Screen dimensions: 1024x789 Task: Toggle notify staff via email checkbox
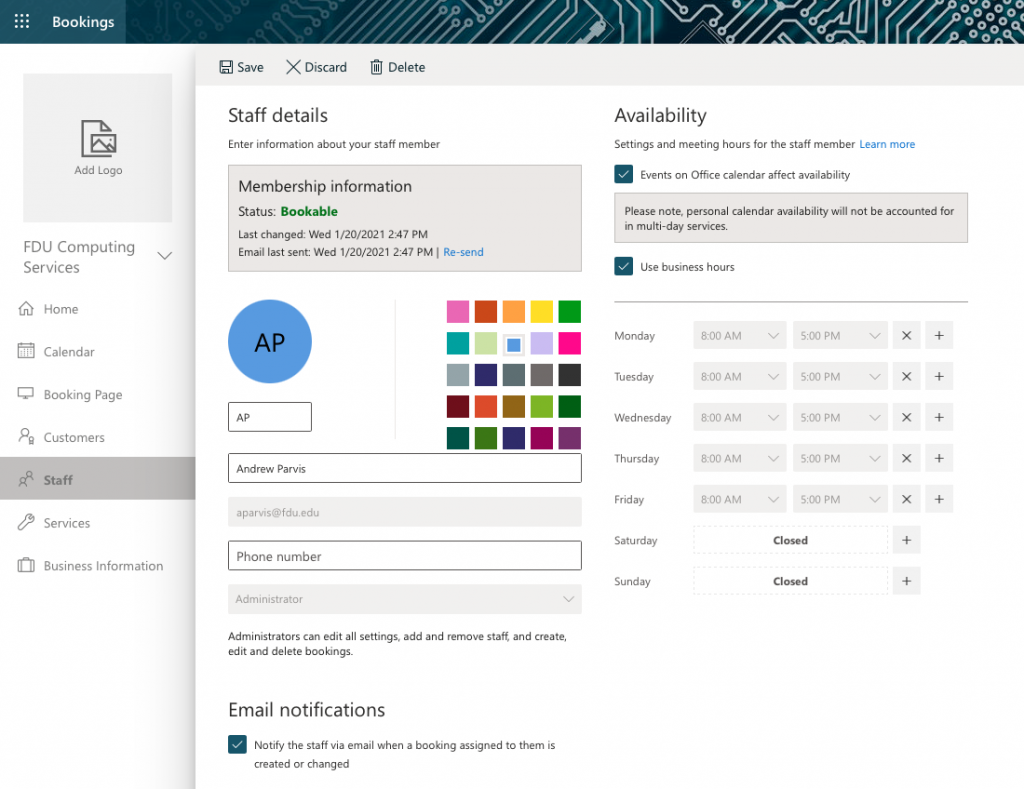(237, 745)
